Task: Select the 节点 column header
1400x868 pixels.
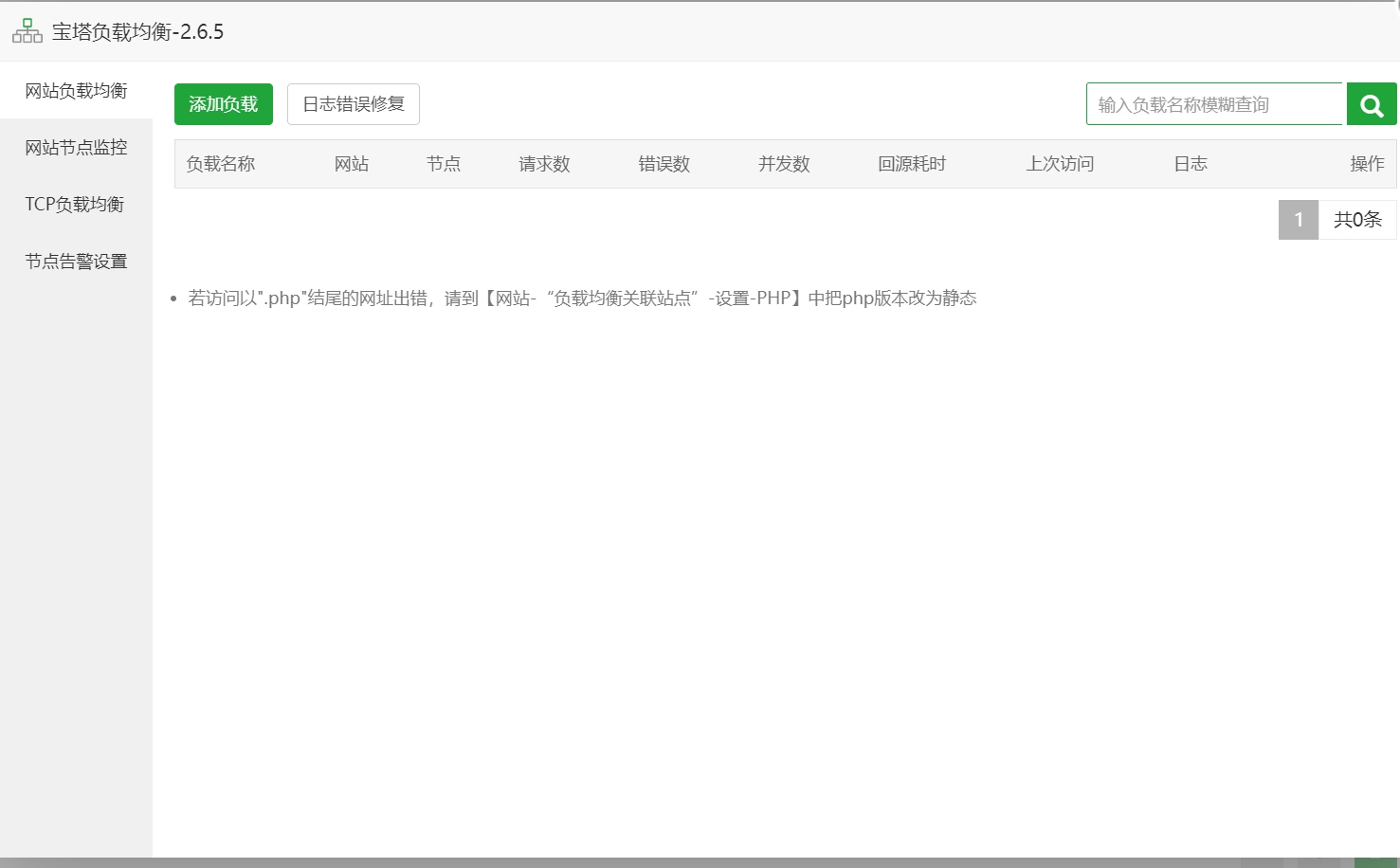Action: [444, 164]
